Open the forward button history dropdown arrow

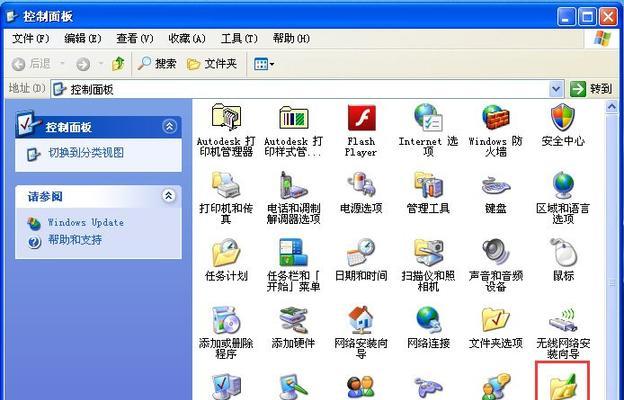tap(101, 64)
